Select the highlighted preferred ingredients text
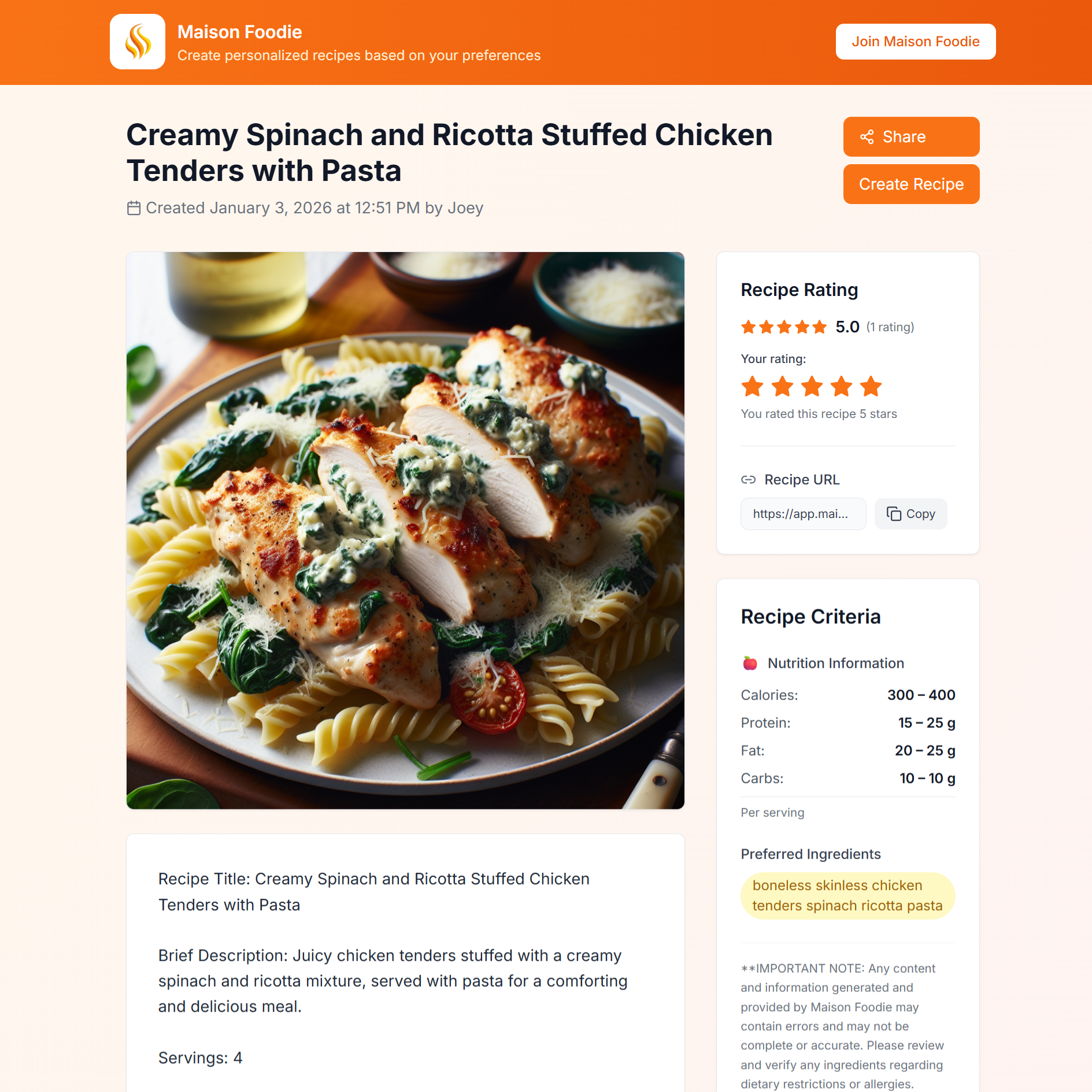The width and height of the screenshot is (1092, 1092). (x=847, y=895)
